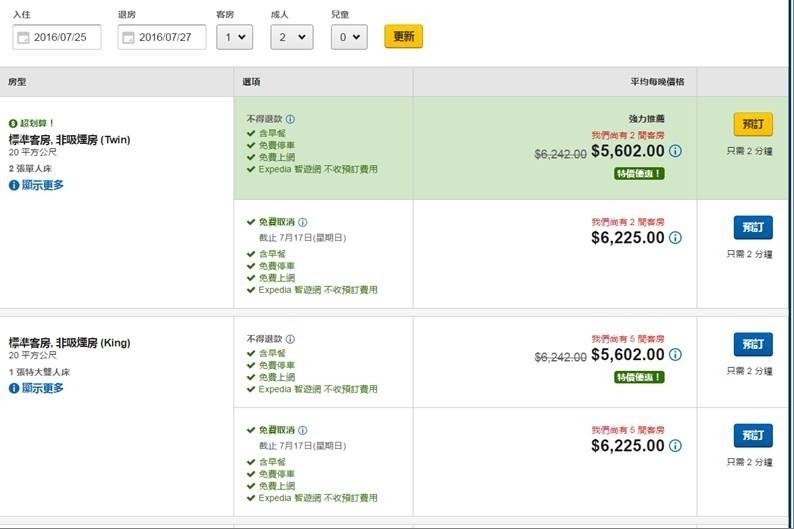Screen dimensions: 794x529
Task: Click info icon next to Twin 不得退款
Action: pos(290,119)
